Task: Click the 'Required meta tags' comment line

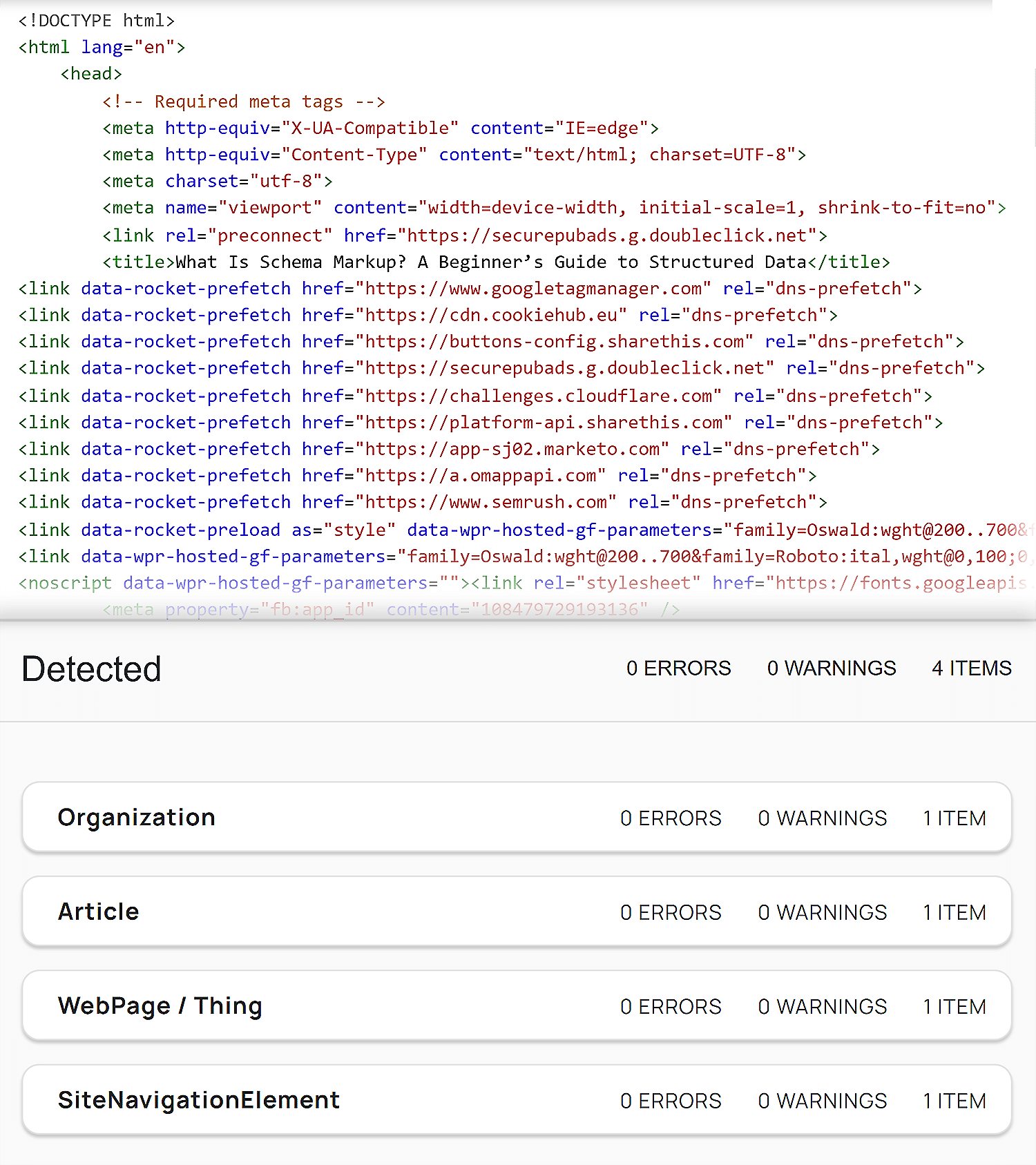Action: 243,102
